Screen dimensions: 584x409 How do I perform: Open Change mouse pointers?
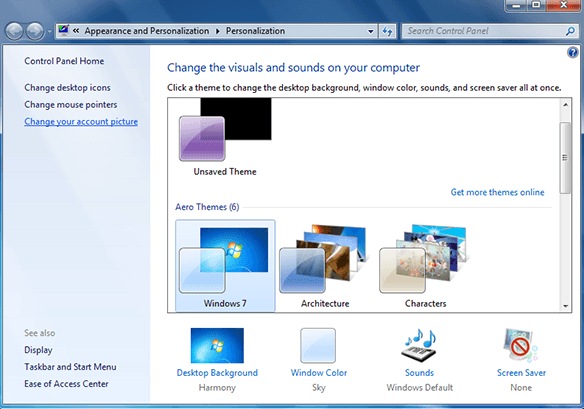(71, 105)
